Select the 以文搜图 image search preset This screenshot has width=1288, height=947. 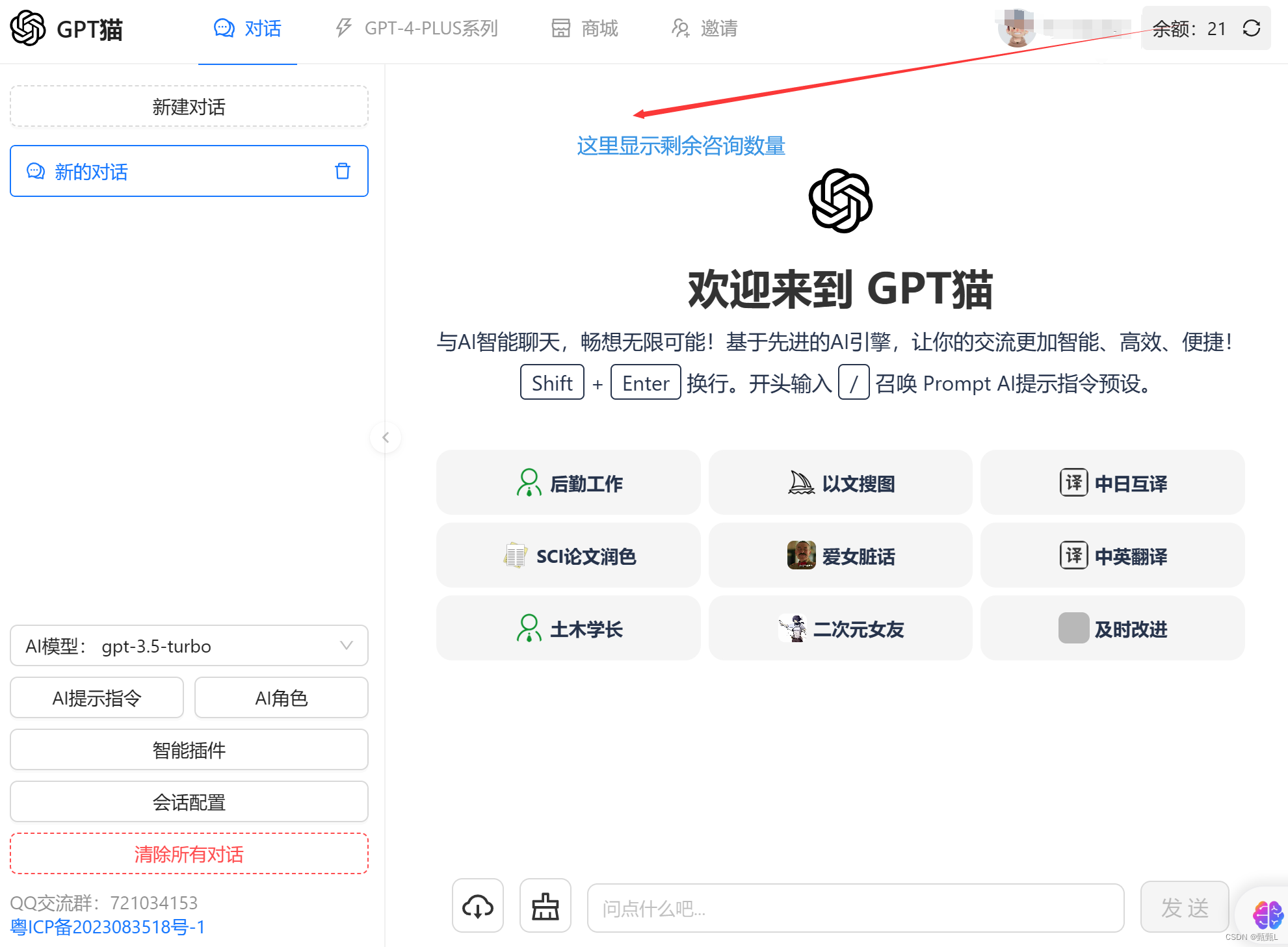pos(840,482)
